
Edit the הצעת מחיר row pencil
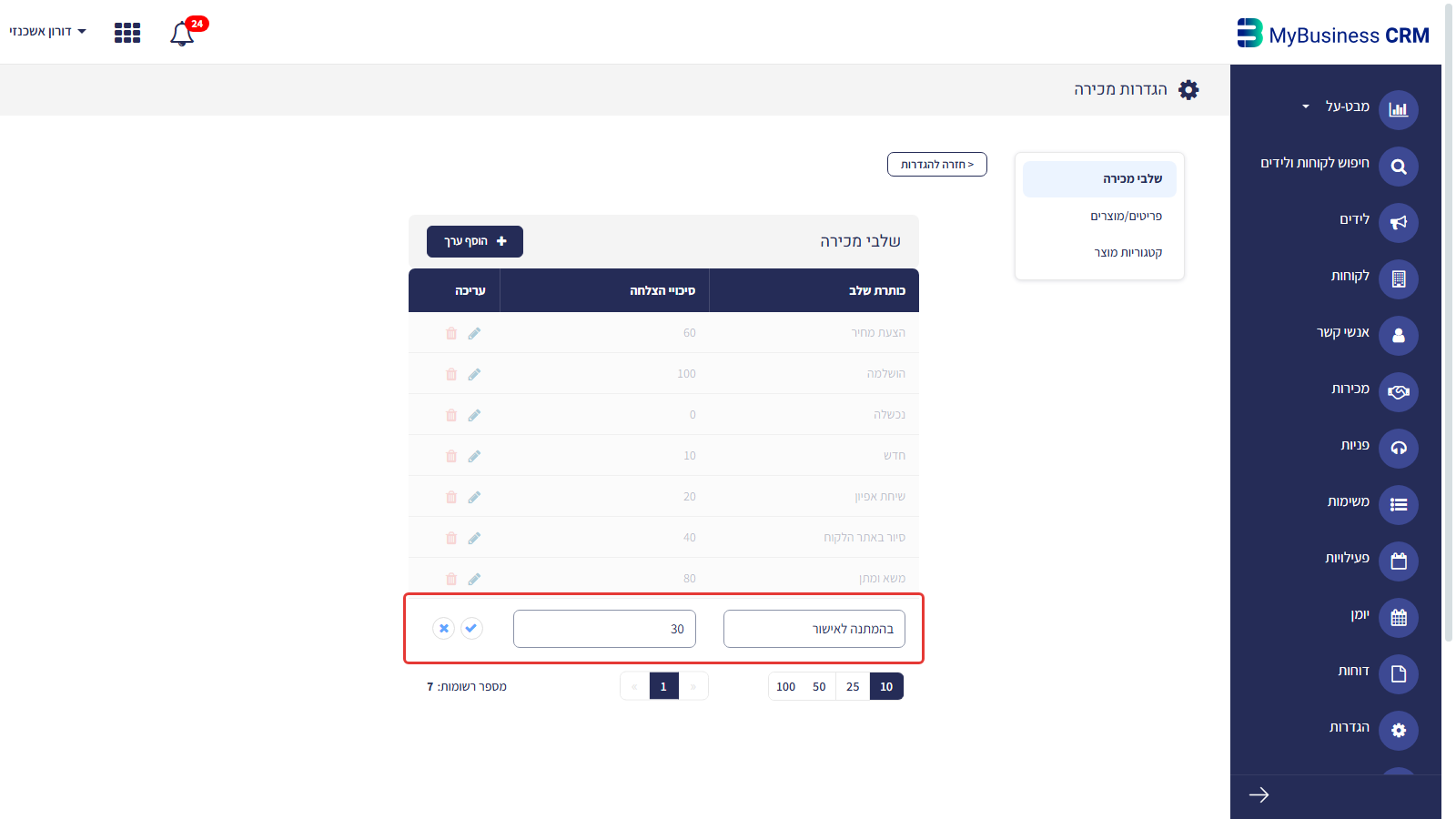[474, 333]
